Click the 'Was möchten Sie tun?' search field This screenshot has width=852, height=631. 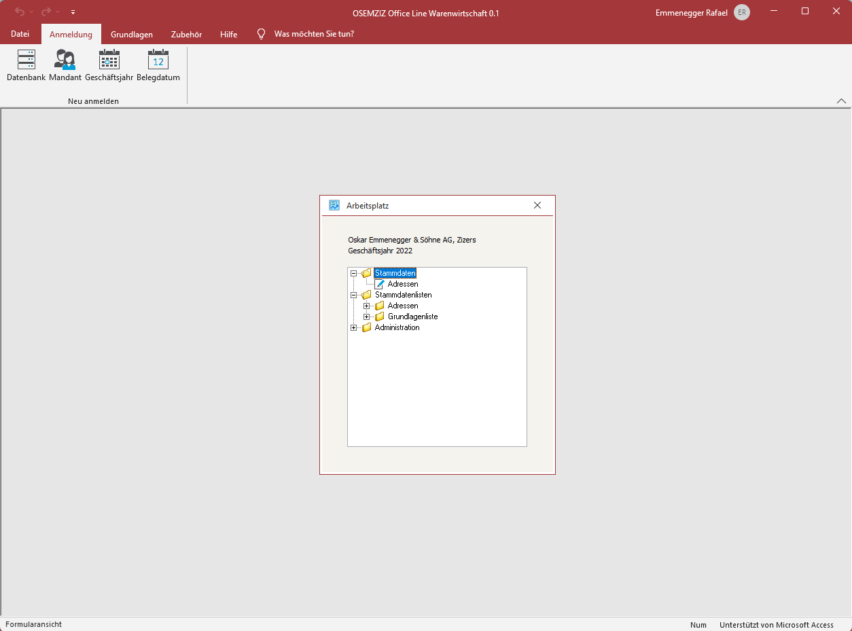(313, 34)
